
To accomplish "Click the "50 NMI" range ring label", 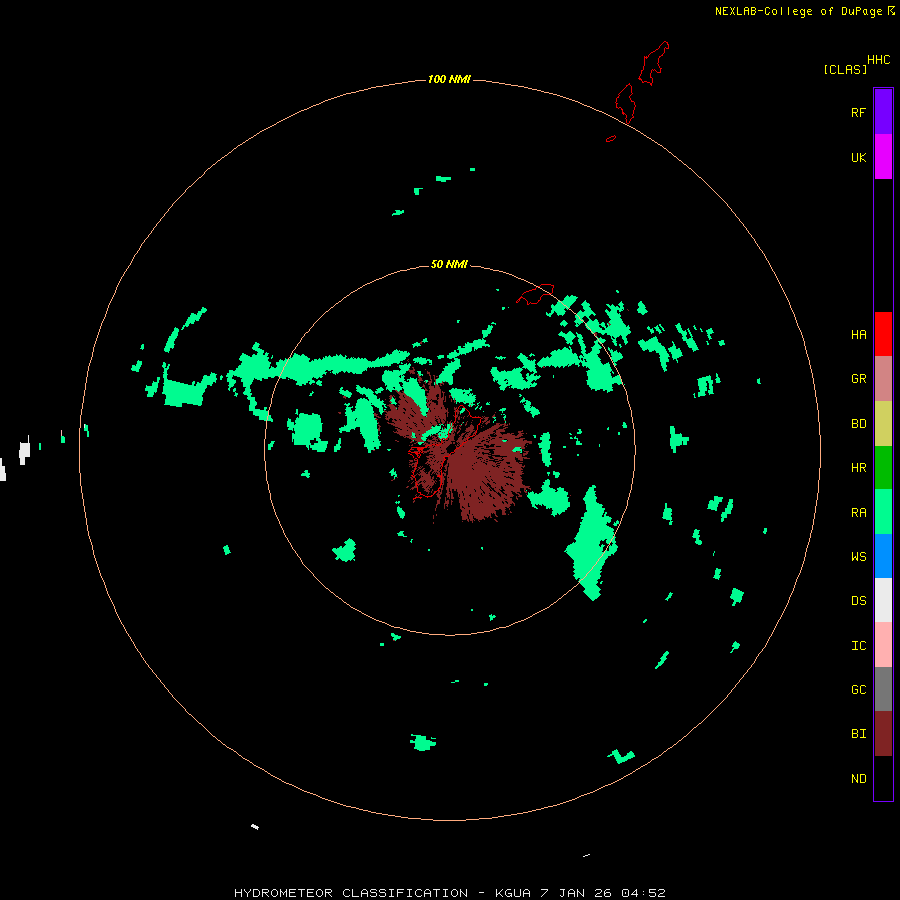I will [449, 264].
